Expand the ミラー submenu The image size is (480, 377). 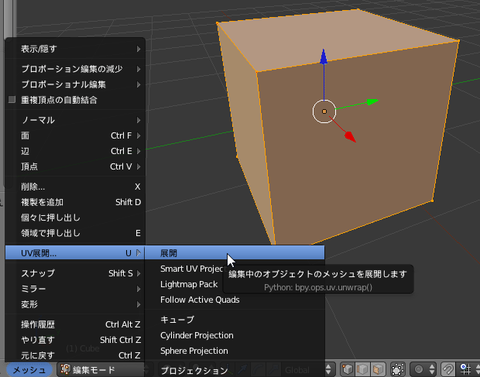(75, 289)
